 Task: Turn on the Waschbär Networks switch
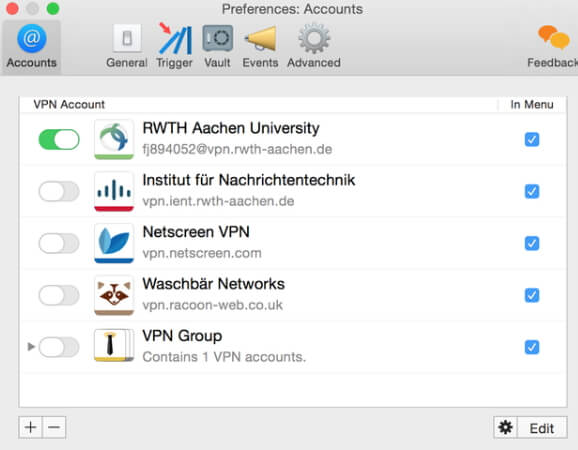point(59,295)
